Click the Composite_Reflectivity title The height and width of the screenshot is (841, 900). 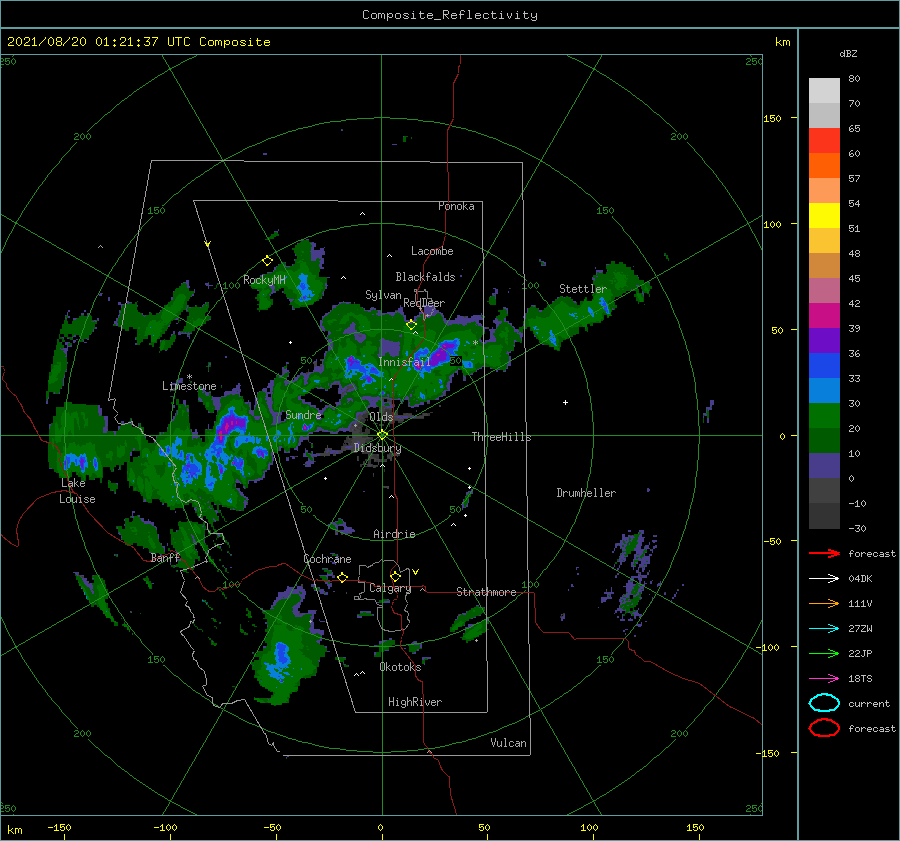click(450, 15)
